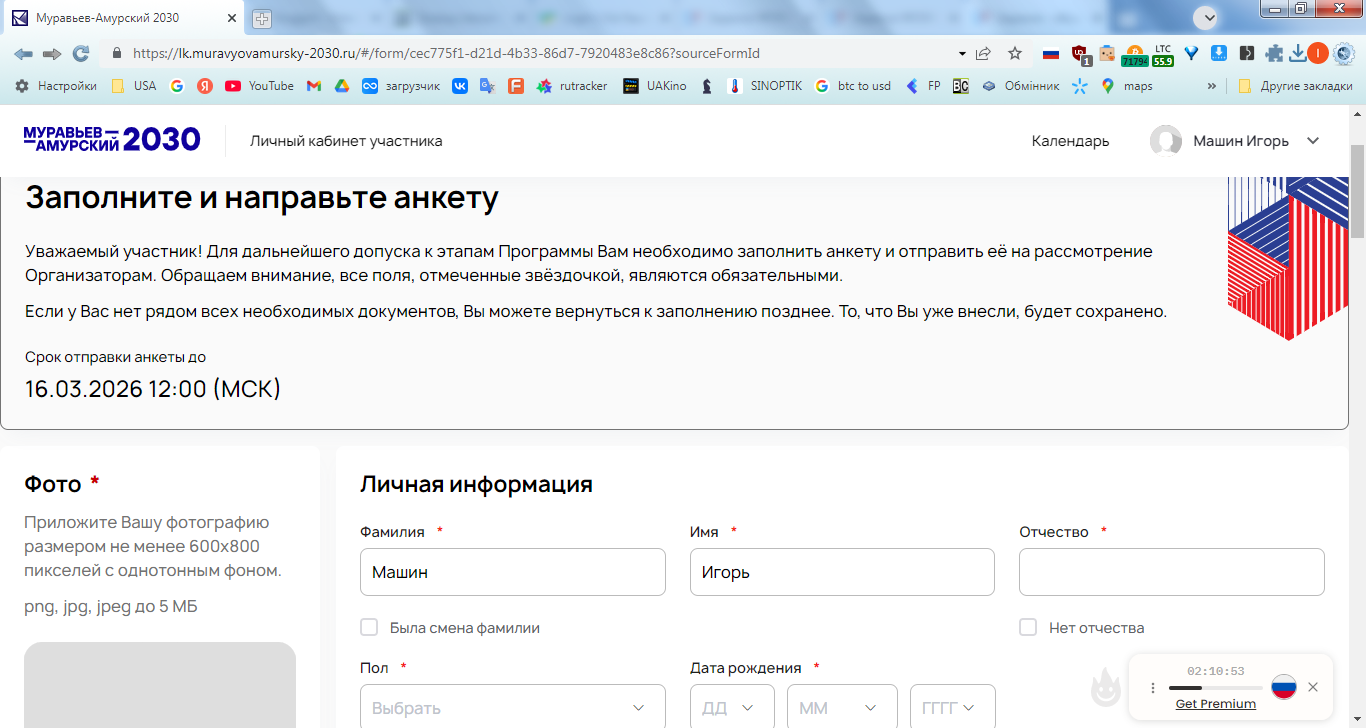Click the browser forward arrow
Screen dimensions: 1366x728
[x=52, y=53]
